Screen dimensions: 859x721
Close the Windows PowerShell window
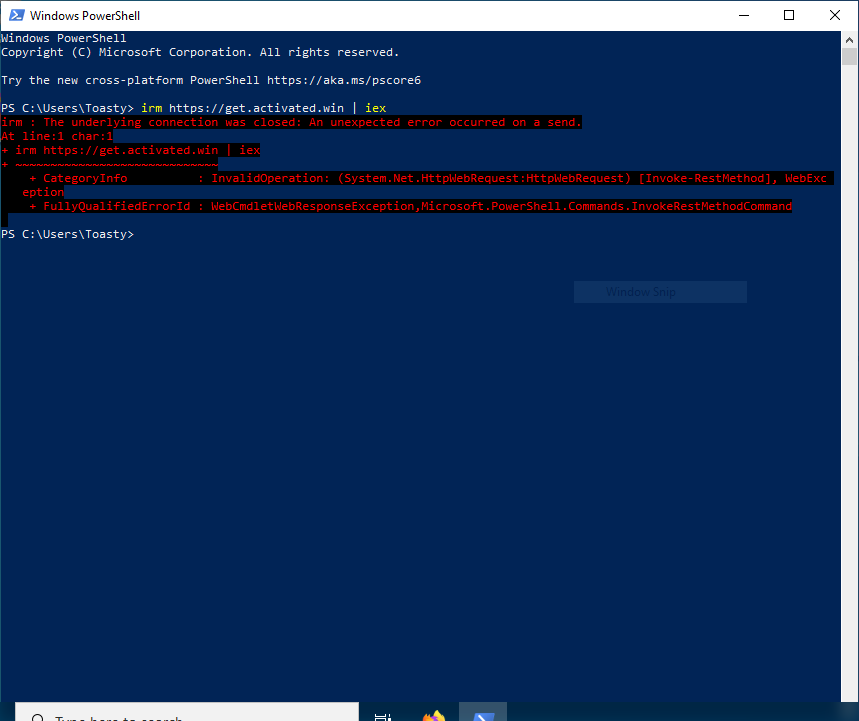834,15
